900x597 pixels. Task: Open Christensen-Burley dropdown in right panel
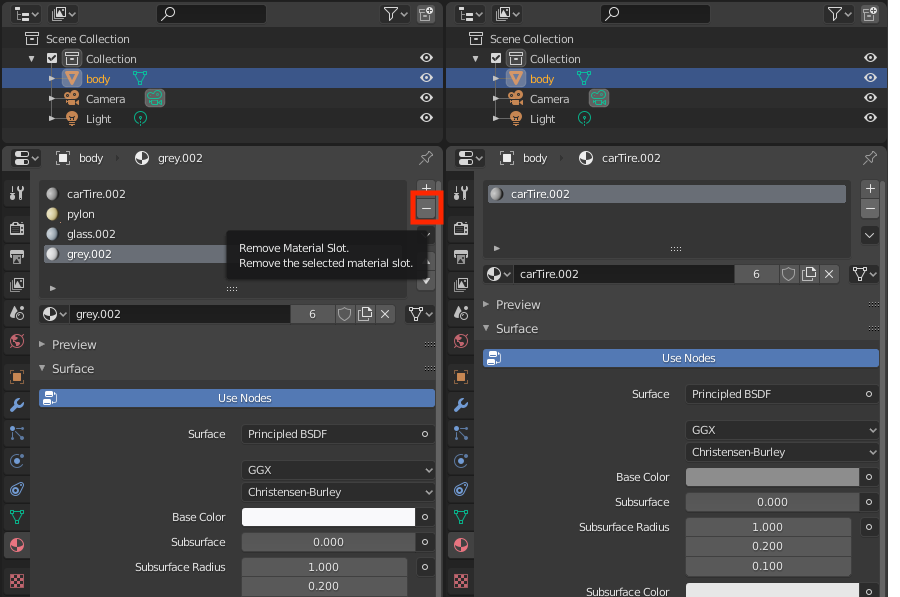(x=782, y=452)
